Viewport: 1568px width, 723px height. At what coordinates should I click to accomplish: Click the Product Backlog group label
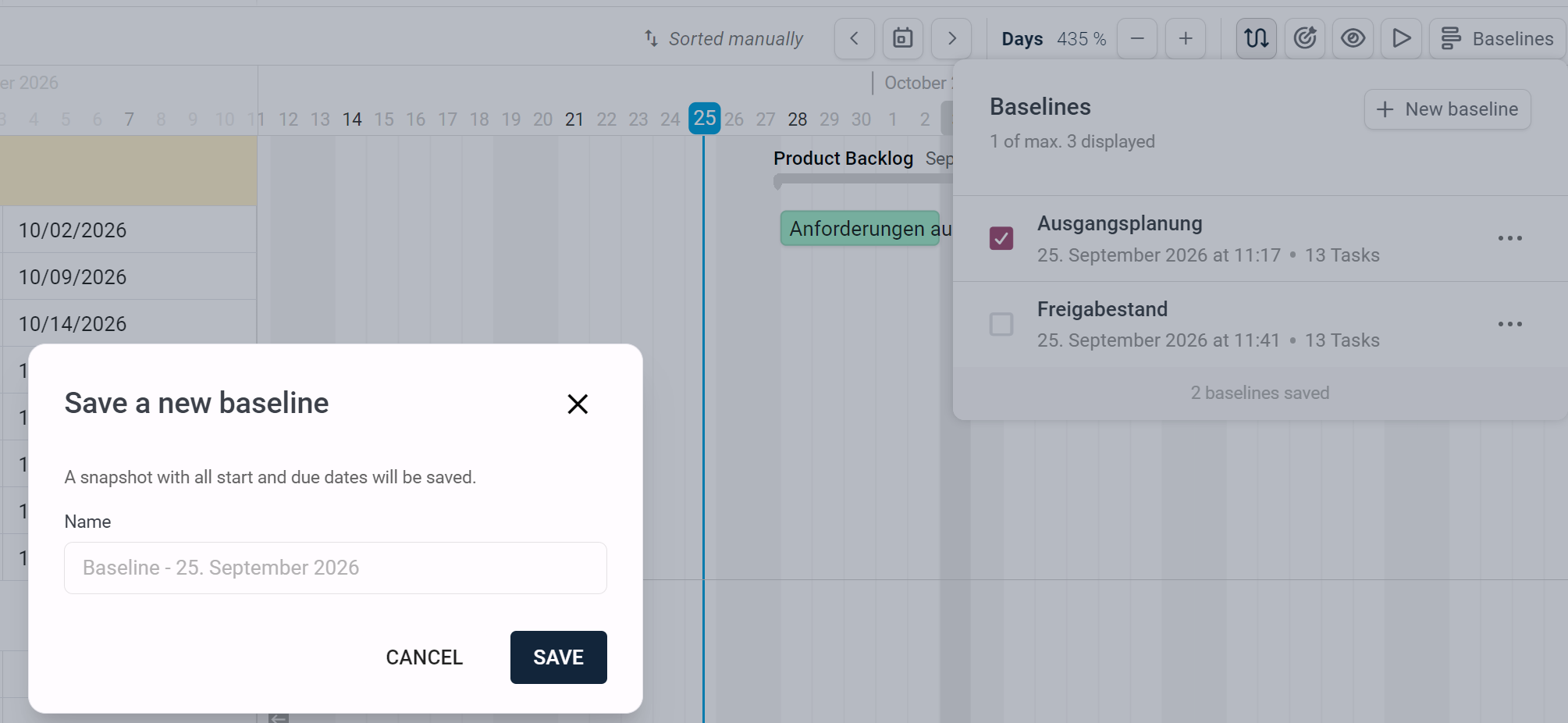click(843, 158)
